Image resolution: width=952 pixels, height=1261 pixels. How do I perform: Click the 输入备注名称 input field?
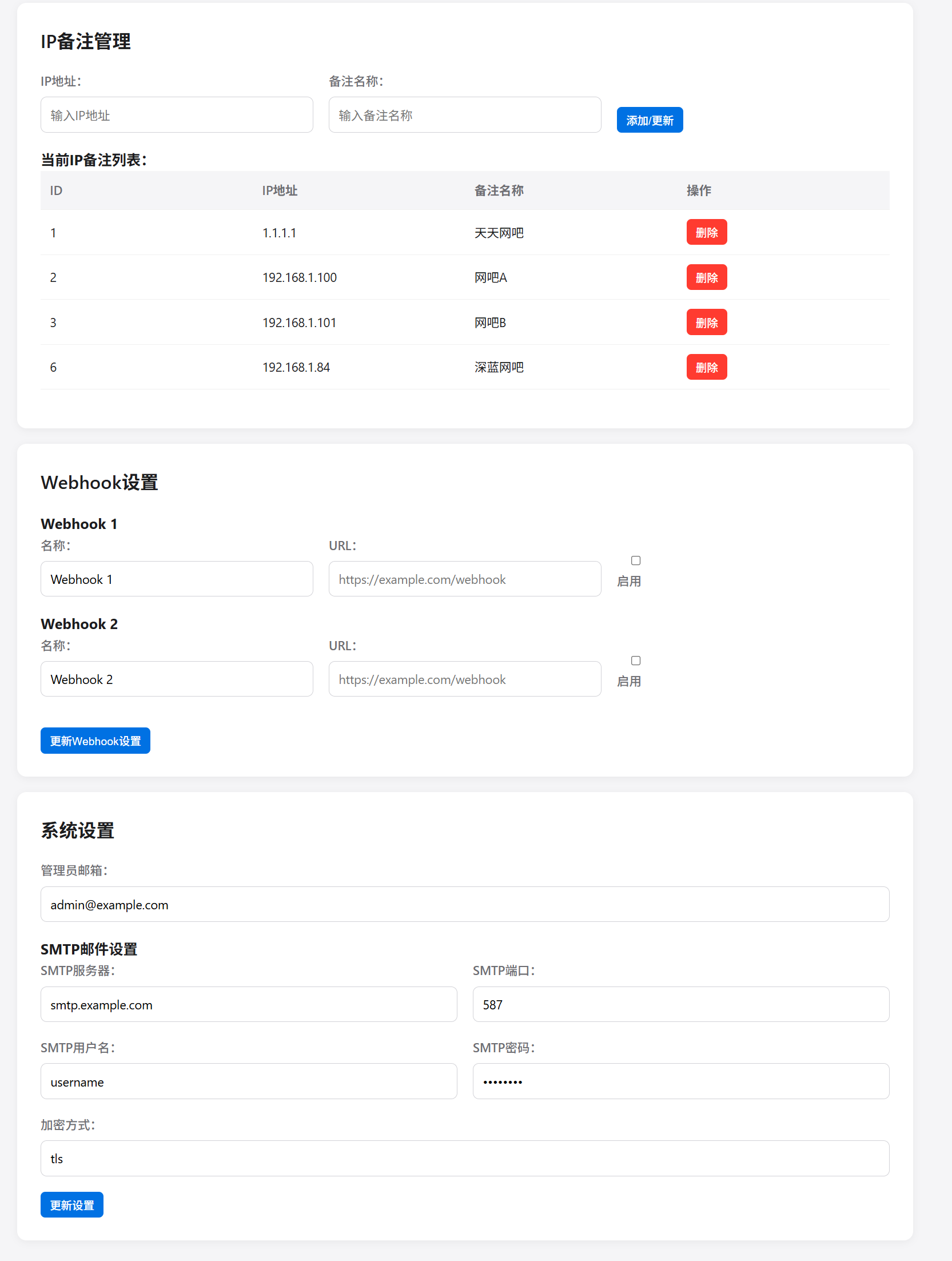click(464, 114)
